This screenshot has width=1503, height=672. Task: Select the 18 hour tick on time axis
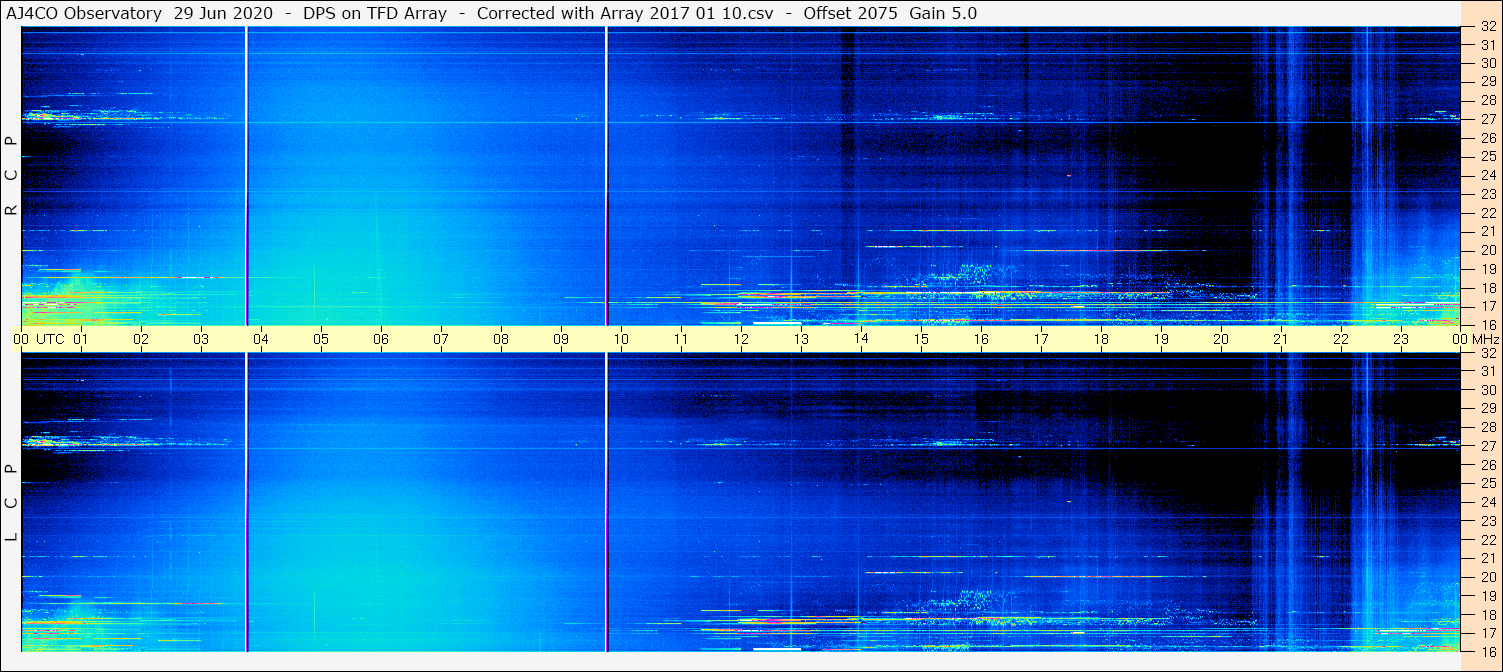(x=1101, y=339)
